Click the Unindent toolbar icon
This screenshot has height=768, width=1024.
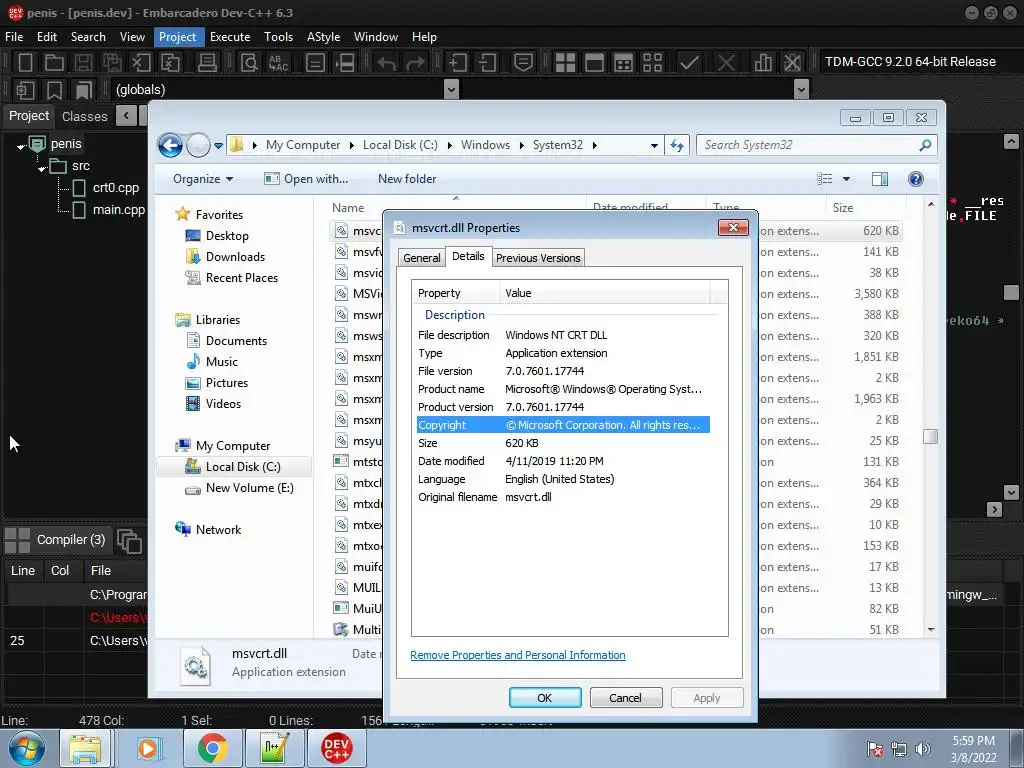click(x=487, y=62)
